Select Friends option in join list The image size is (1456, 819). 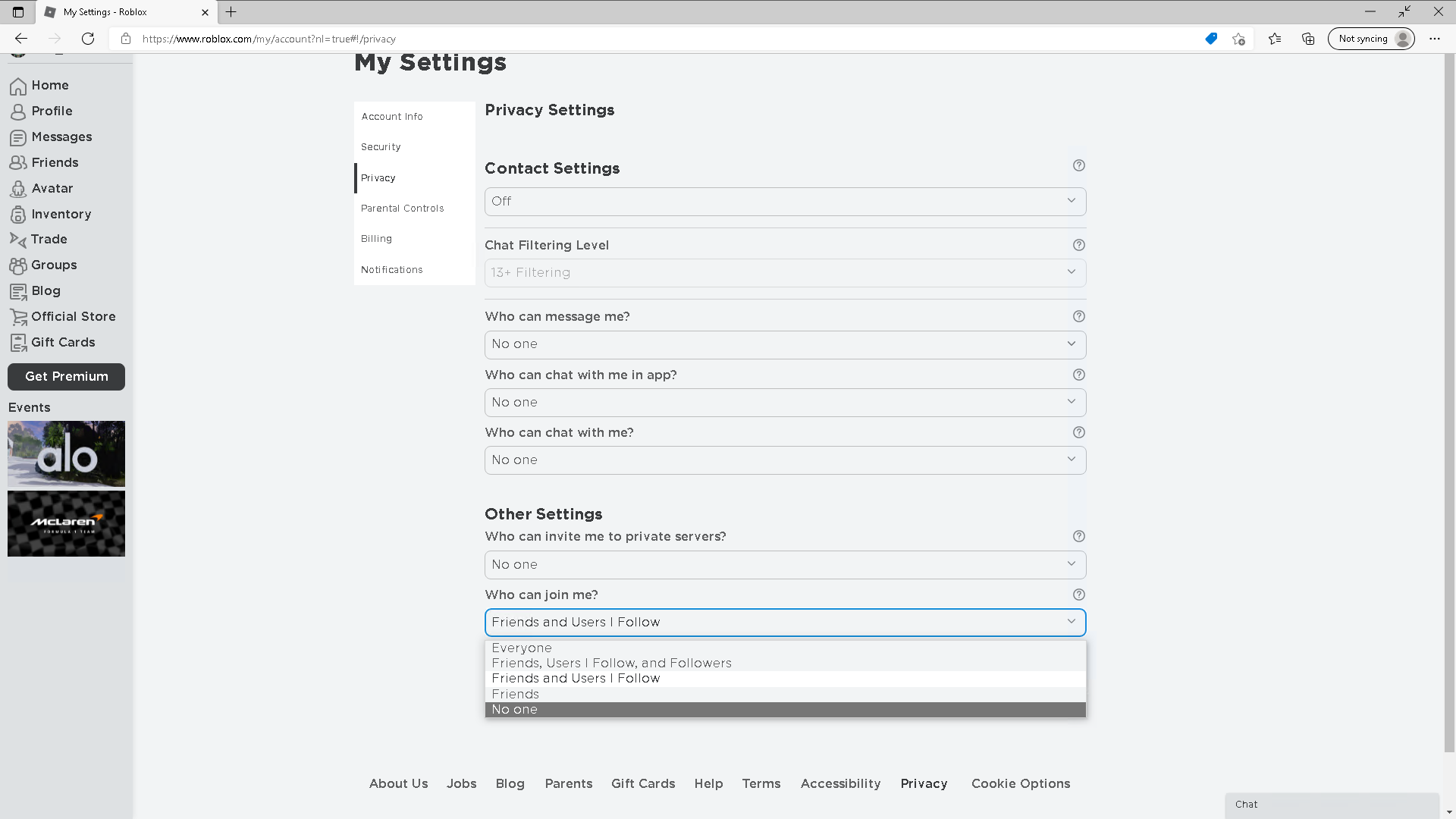pos(785,695)
